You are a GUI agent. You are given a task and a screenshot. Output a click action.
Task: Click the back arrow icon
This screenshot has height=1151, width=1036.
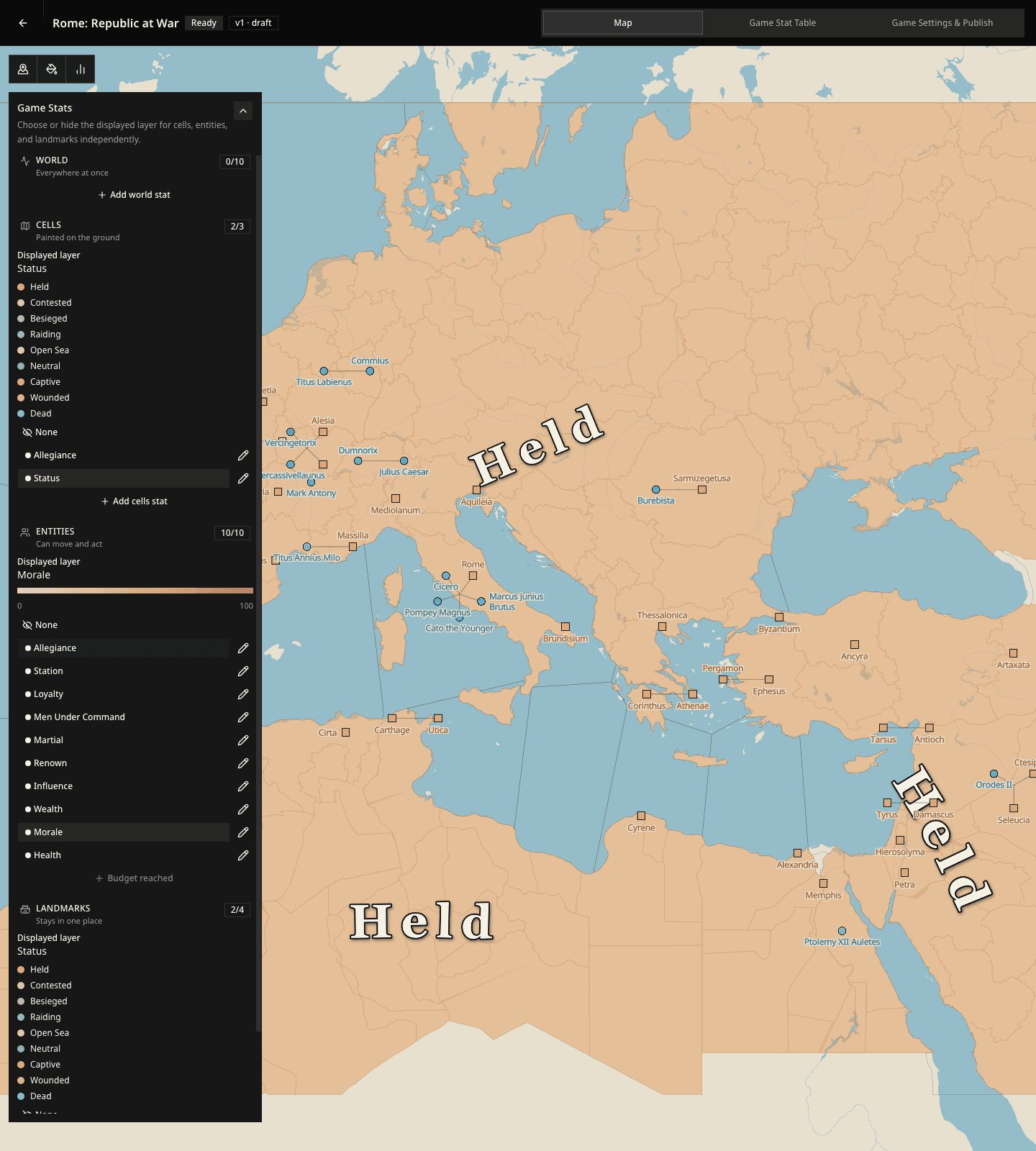[x=23, y=23]
